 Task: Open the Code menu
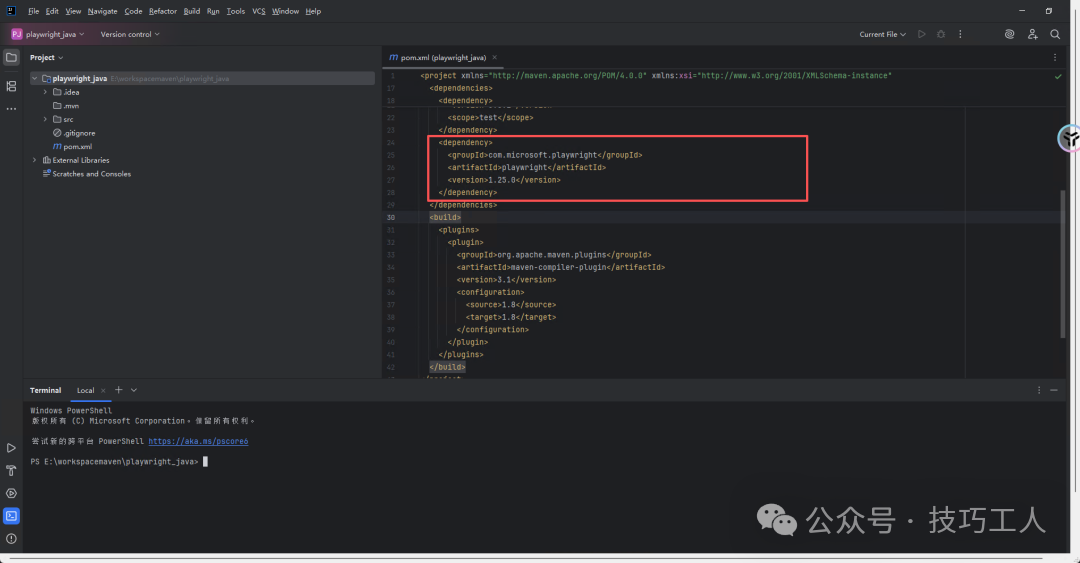point(133,11)
